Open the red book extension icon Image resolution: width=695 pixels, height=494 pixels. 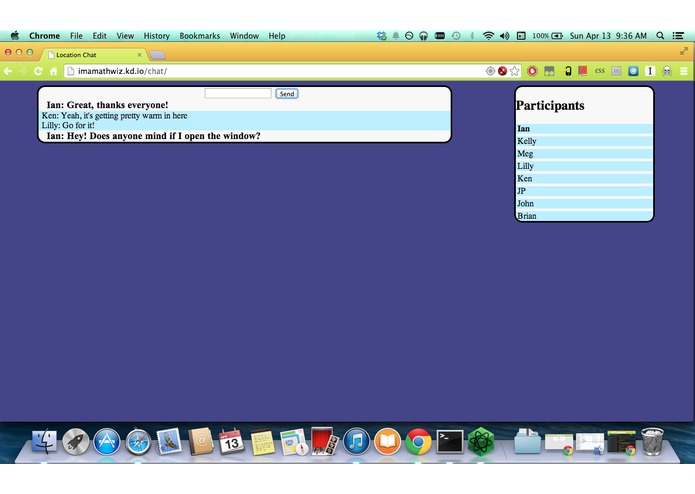tap(582, 71)
